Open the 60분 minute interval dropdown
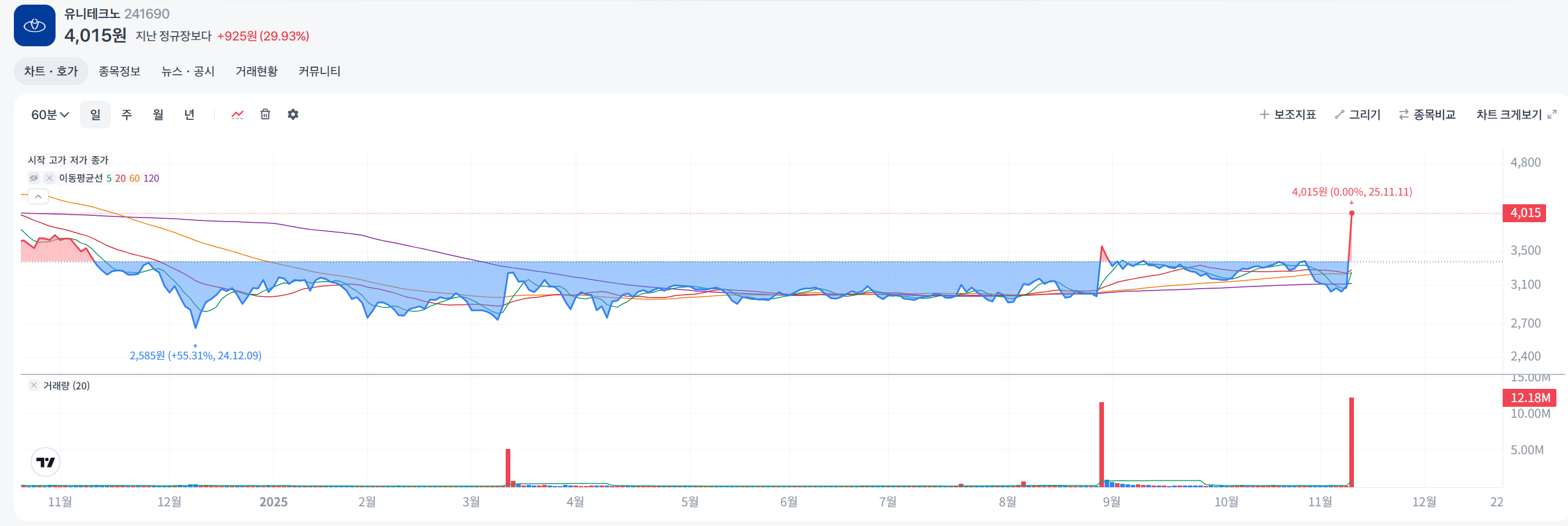The height and width of the screenshot is (526, 1568). pos(50,115)
